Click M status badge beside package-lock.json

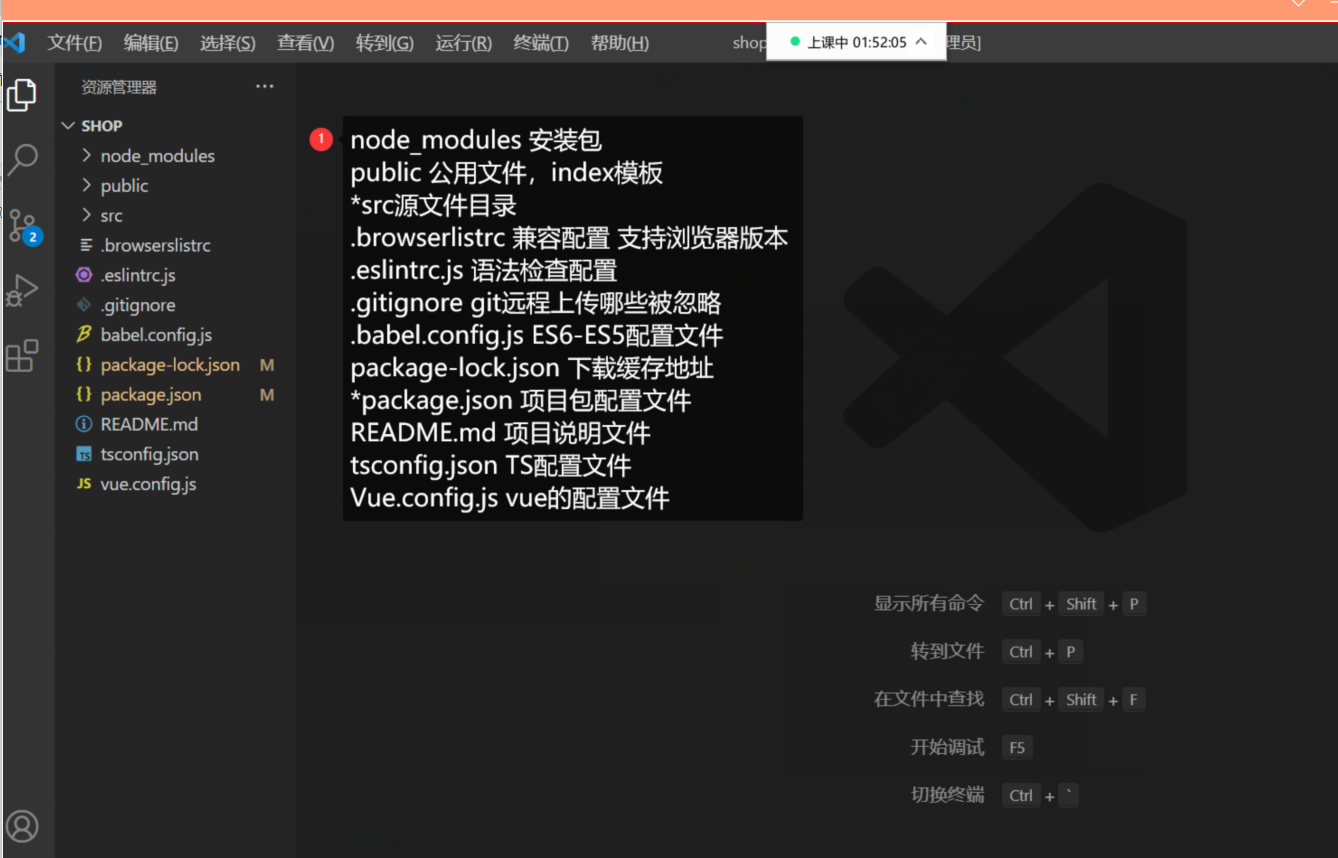click(x=267, y=365)
